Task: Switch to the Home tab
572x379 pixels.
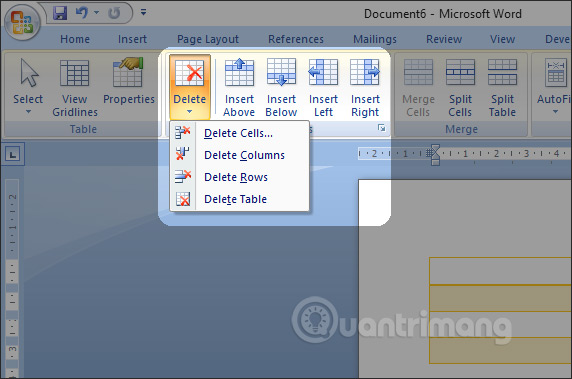Action: 75,39
